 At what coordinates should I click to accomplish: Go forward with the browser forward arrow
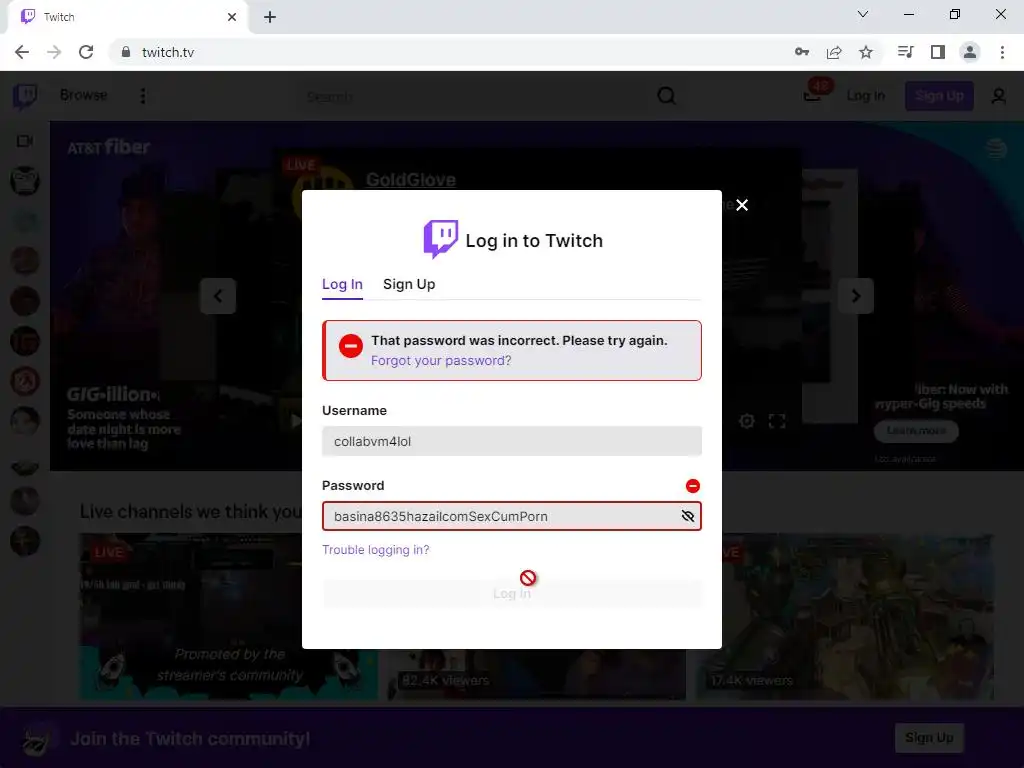(54, 52)
